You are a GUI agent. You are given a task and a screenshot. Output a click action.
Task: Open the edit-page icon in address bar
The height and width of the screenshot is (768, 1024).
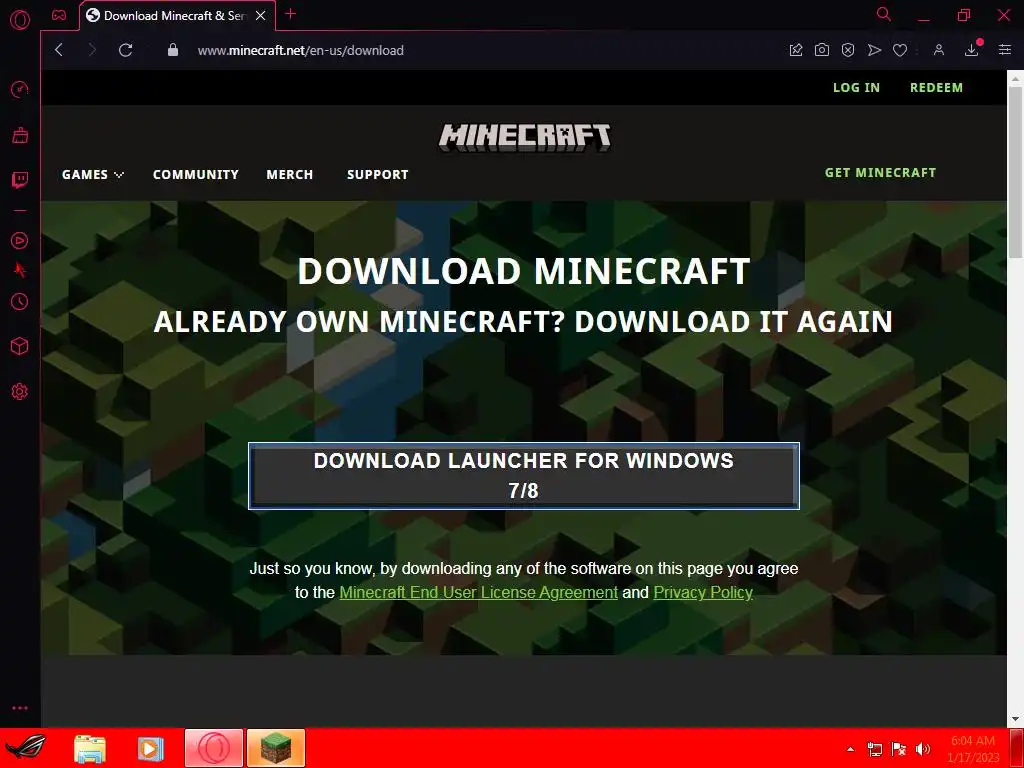point(795,50)
